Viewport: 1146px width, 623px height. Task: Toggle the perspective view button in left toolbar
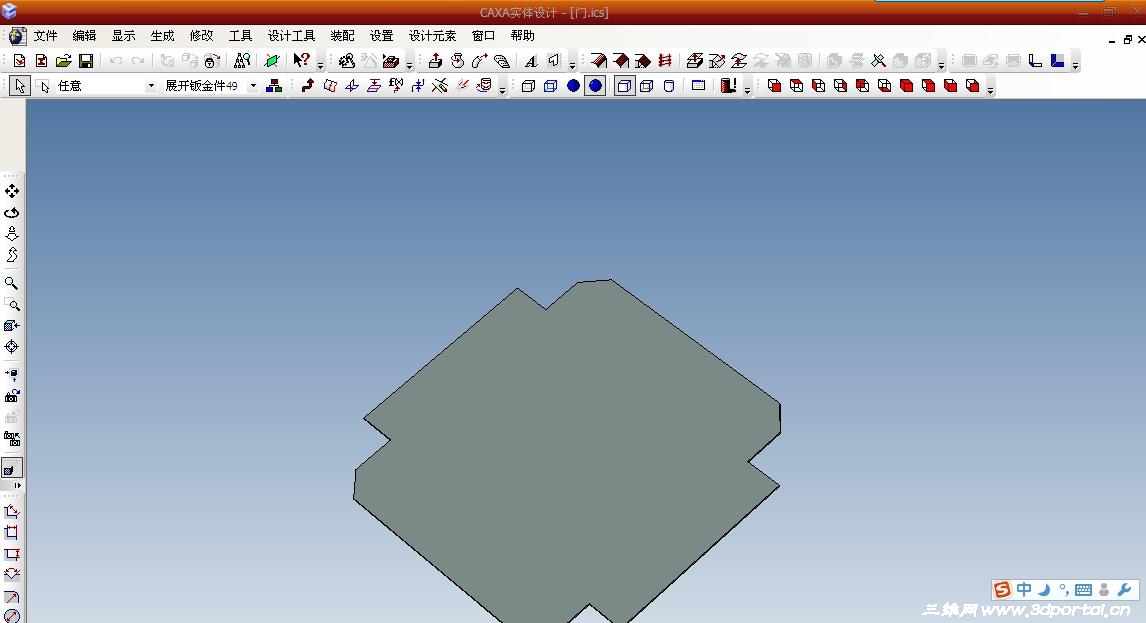tap(12, 468)
